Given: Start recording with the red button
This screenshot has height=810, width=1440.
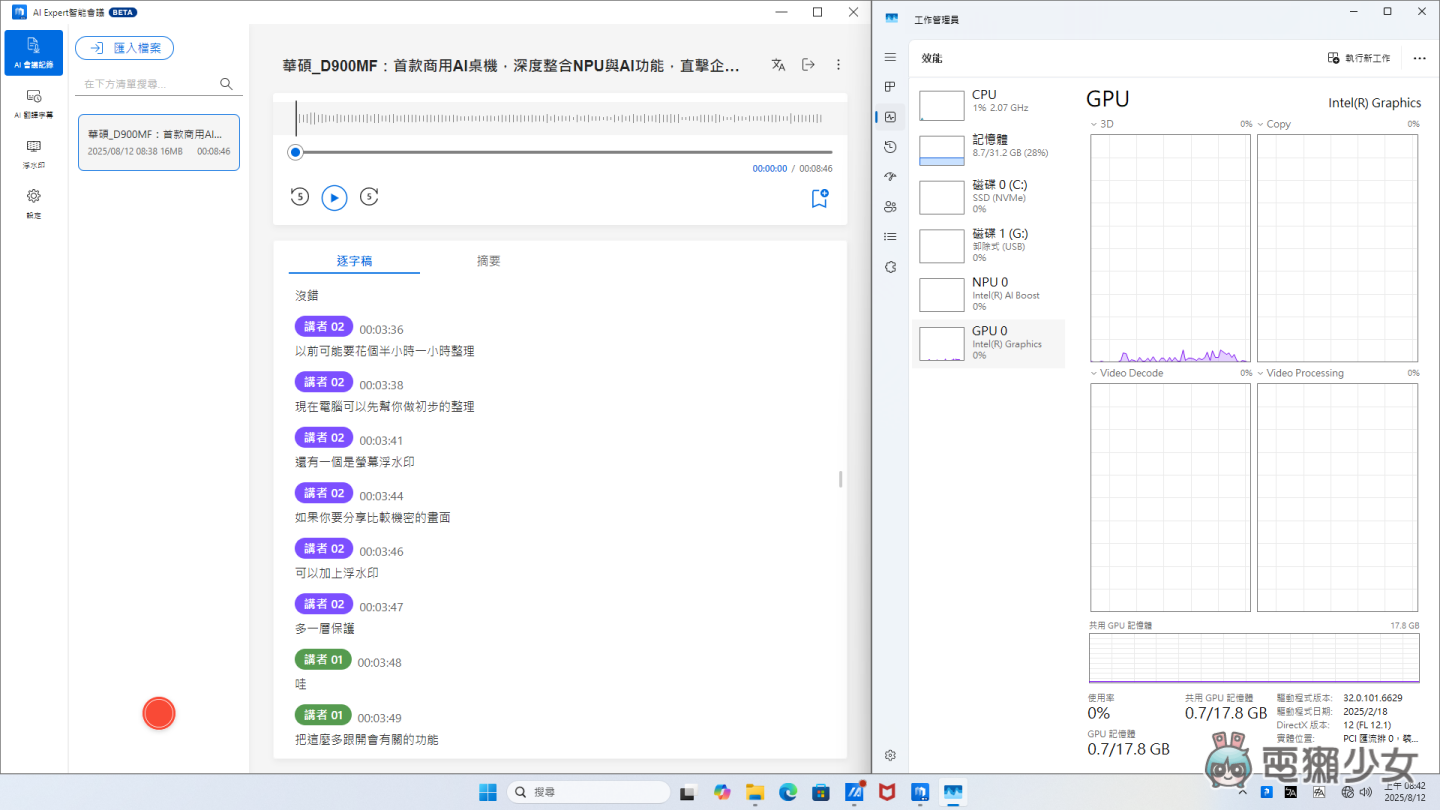Looking at the screenshot, I should [x=159, y=713].
